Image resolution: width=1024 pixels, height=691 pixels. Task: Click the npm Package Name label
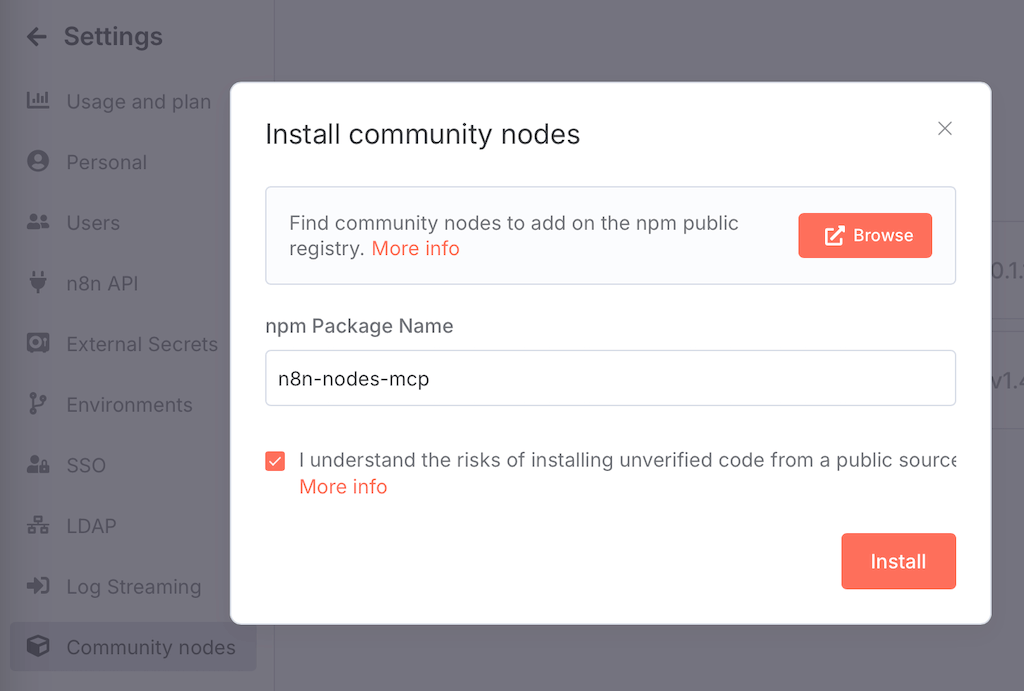359,326
